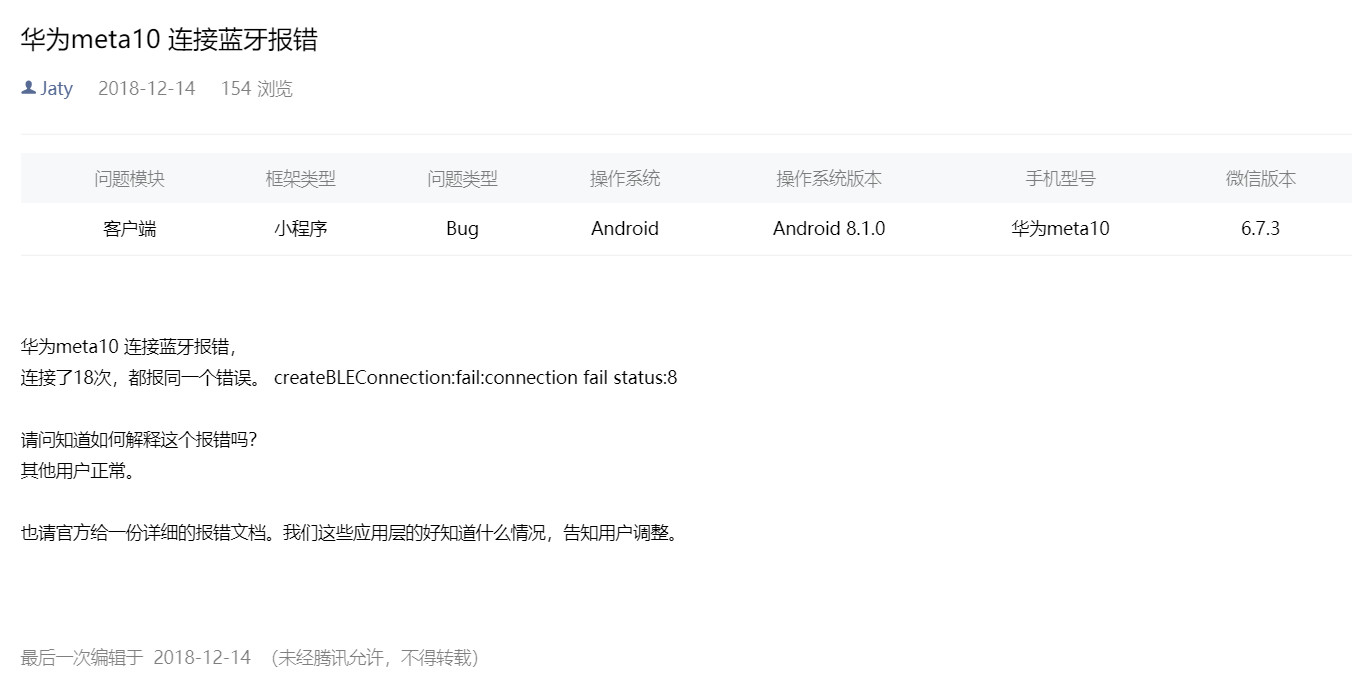This screenshot has height=679, width=1352.
Task: Click the post title 华为meta10 连接蓝牙报错
Action: 169,39
